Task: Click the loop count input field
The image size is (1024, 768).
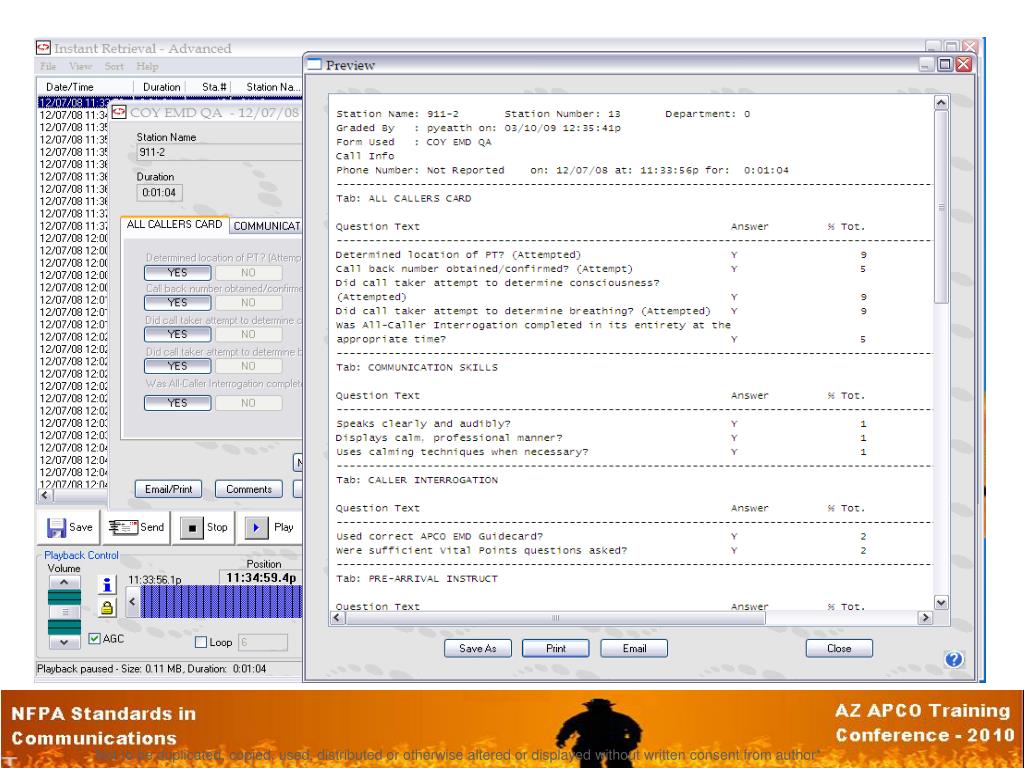Action: [x=263, y=643]
